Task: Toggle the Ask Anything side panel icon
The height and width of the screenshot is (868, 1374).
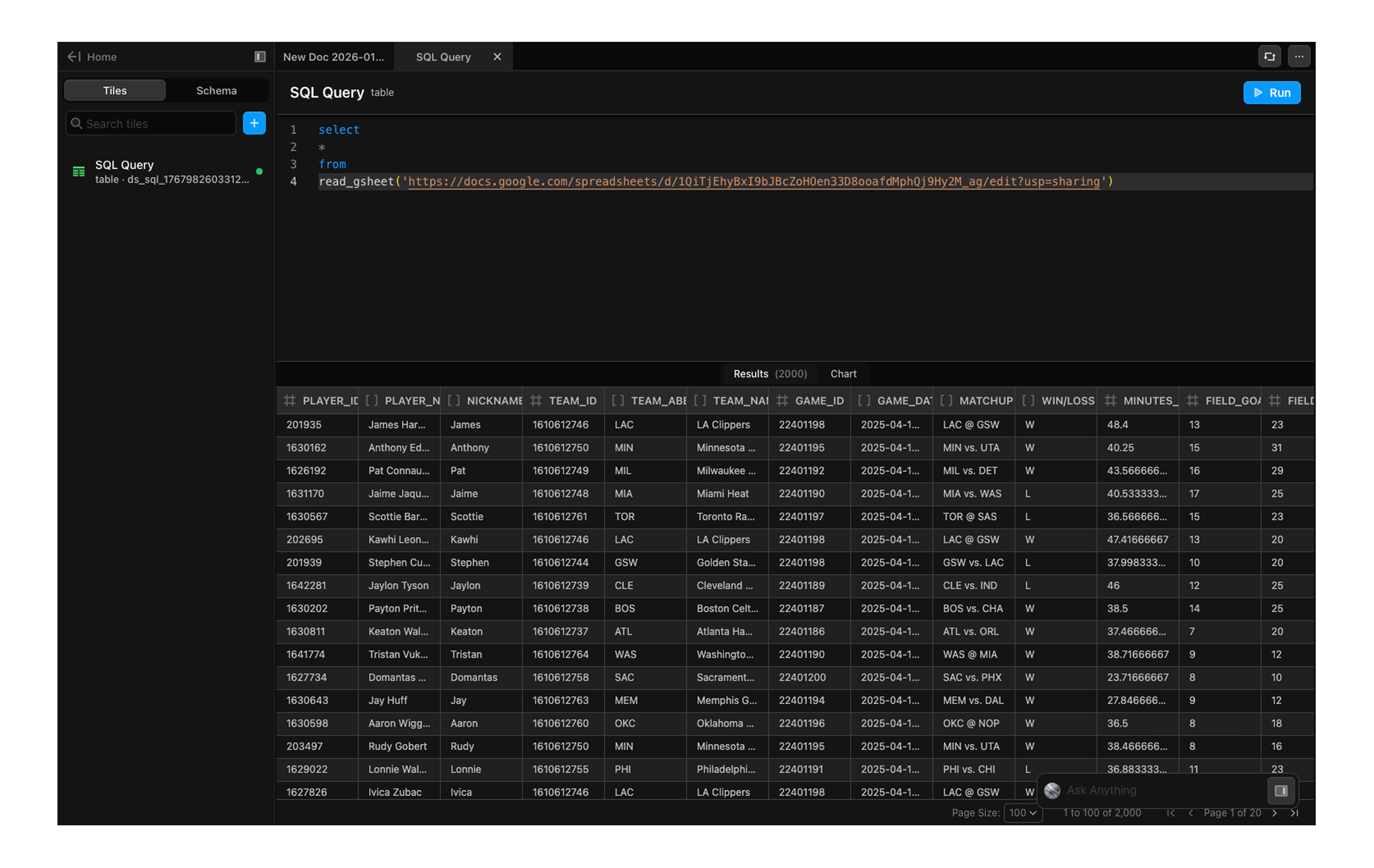Action: 1281,790
